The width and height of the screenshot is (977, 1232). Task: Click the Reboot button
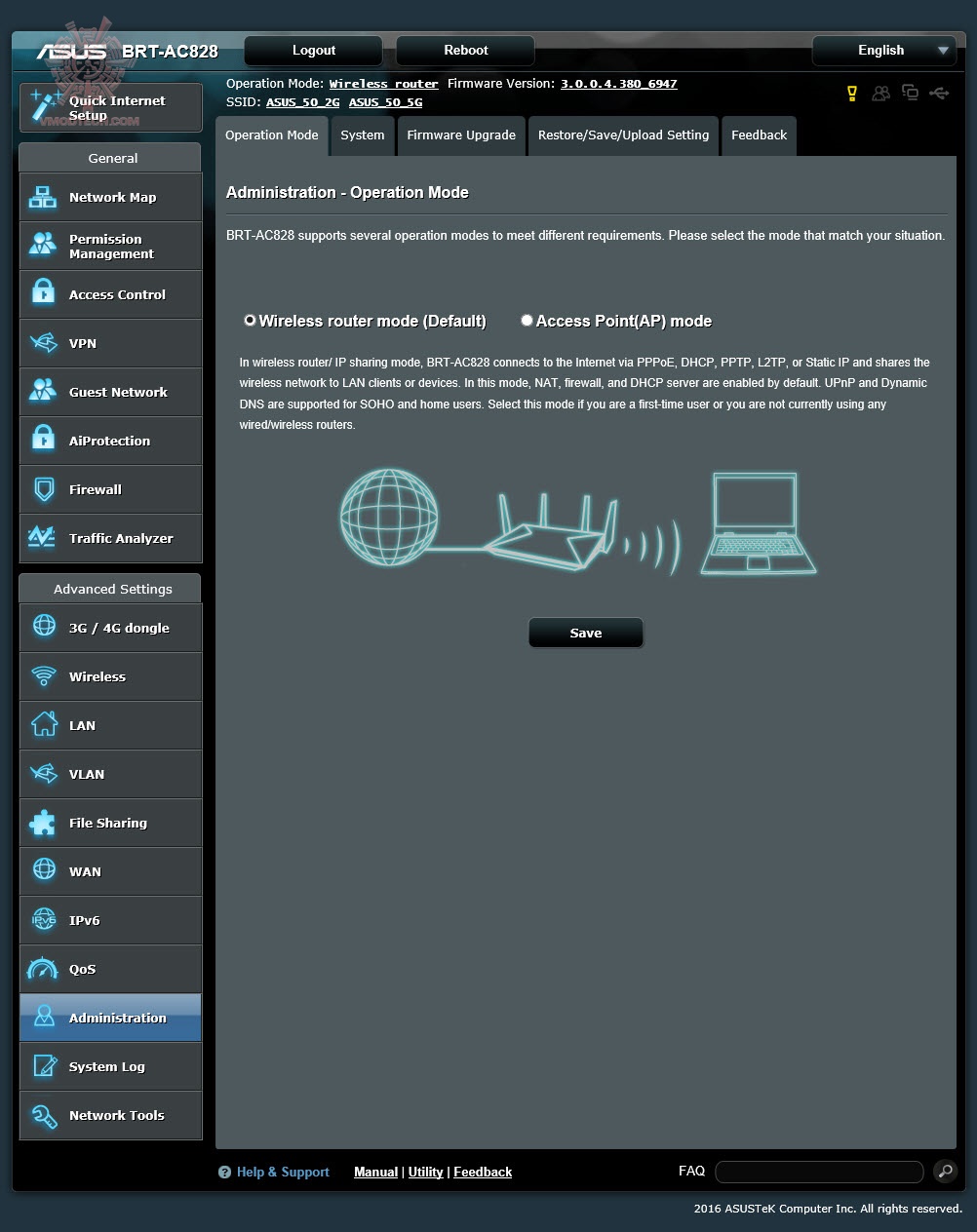466,51
